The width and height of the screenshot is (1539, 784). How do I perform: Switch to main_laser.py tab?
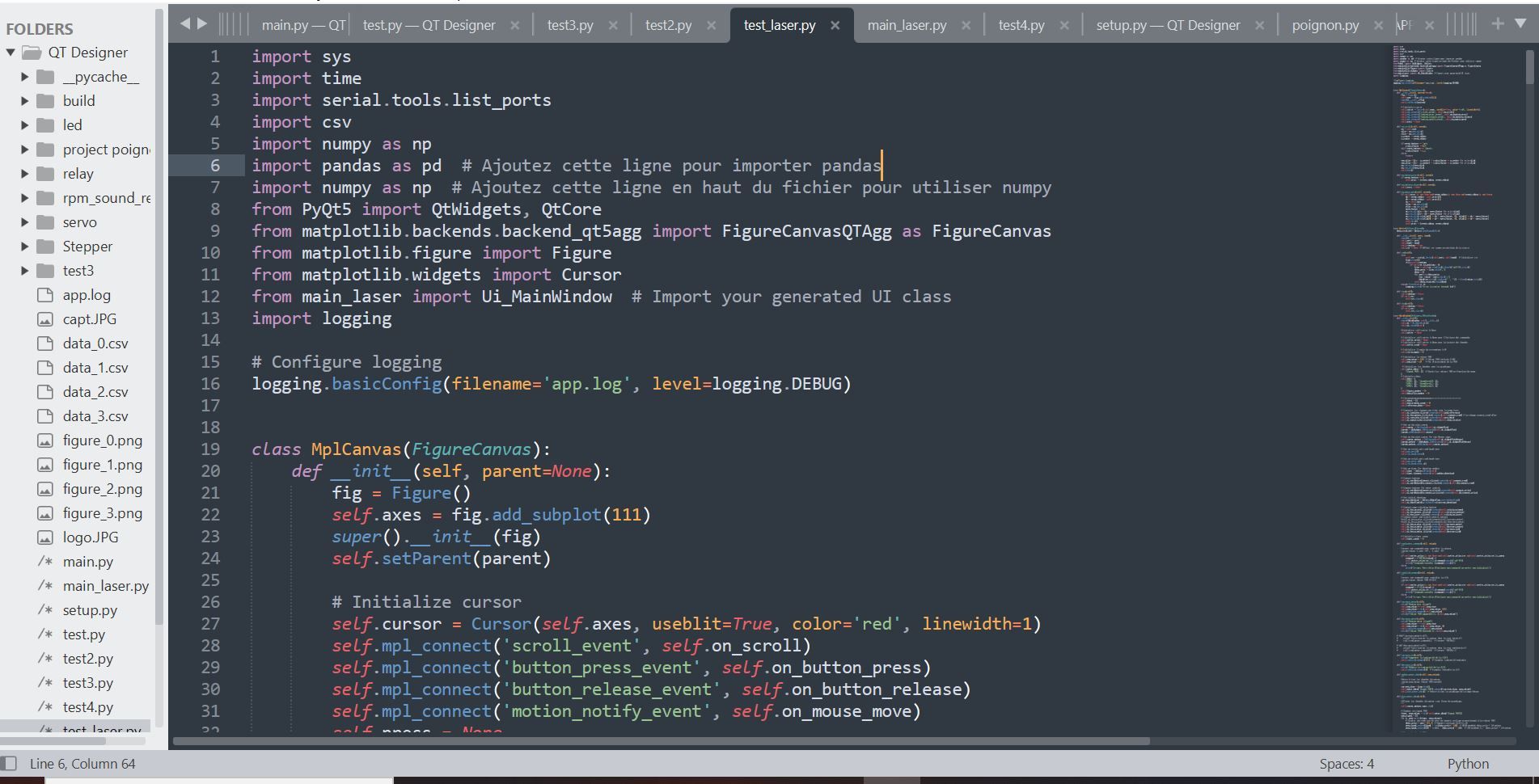pos(907,25)
